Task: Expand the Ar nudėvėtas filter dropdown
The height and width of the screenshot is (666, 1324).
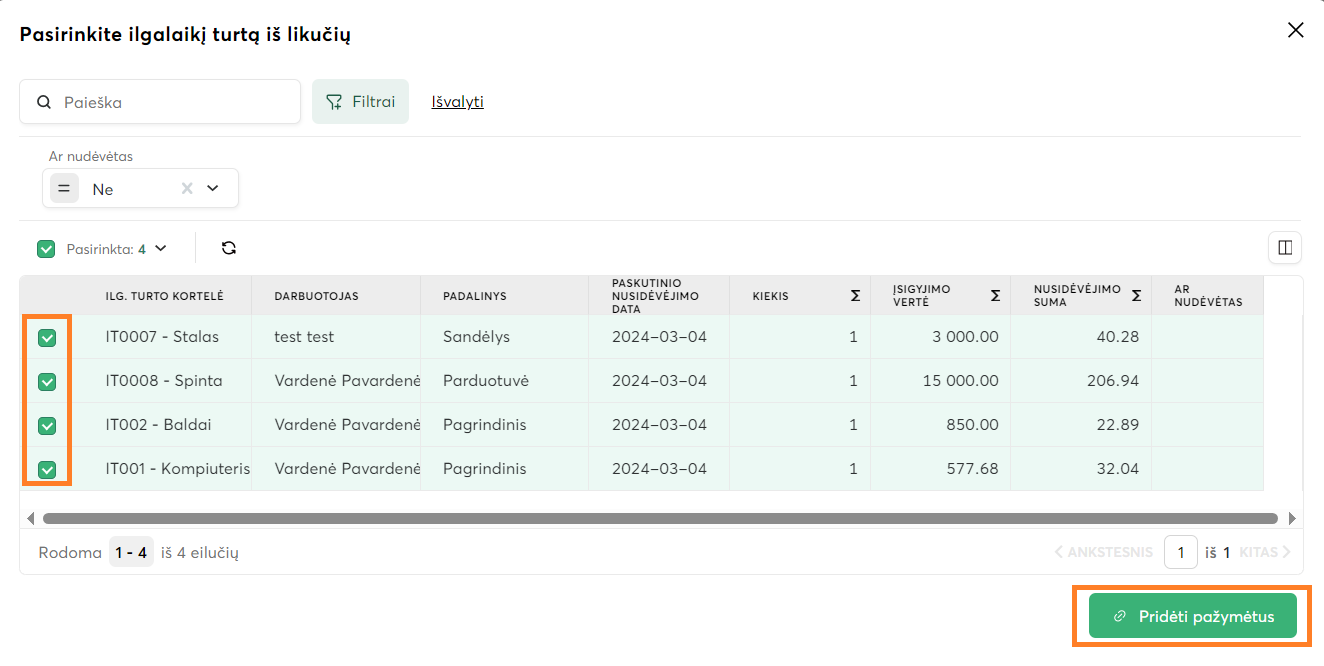Action: click(x=213, y=188)
